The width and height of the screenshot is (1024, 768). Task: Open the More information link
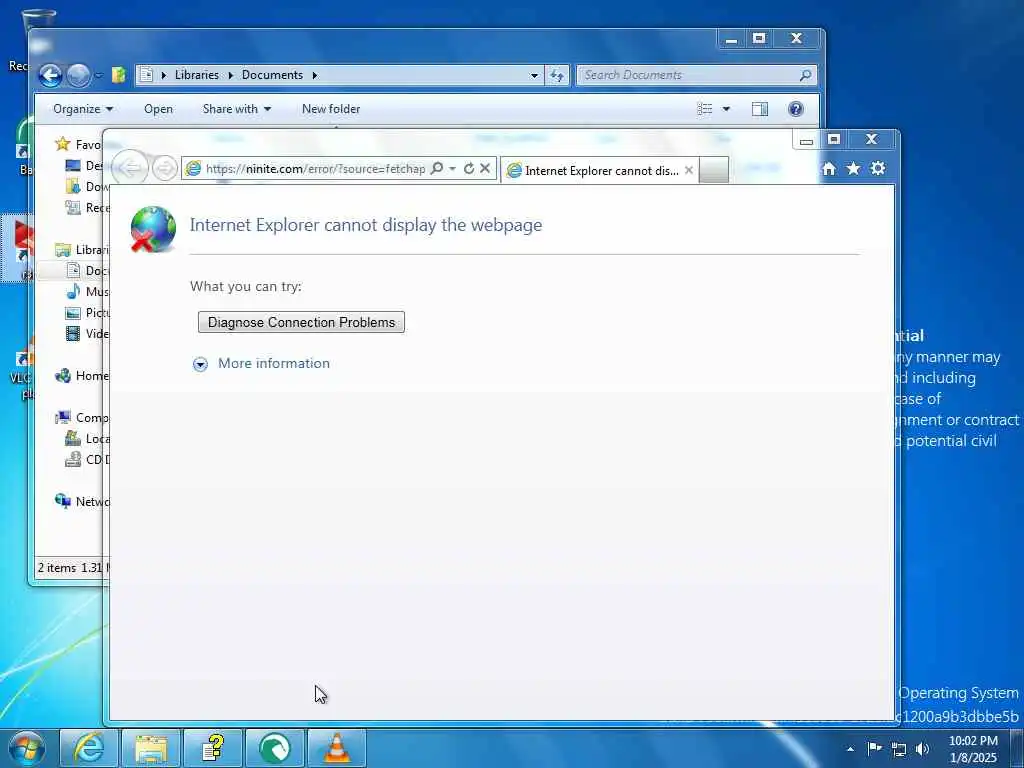point(274,363)
